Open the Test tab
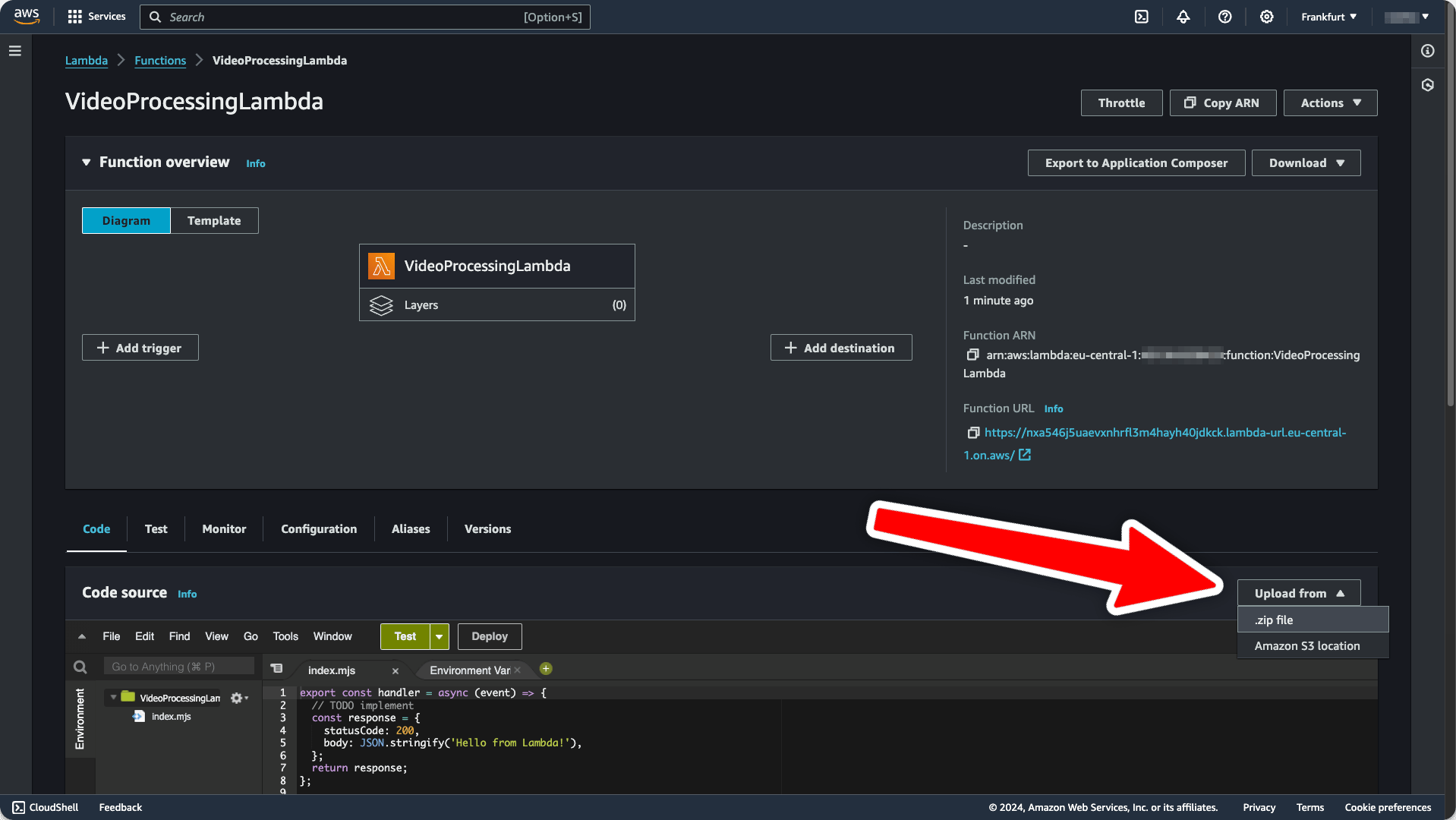The image size is (1456, 820). (156, 529)
